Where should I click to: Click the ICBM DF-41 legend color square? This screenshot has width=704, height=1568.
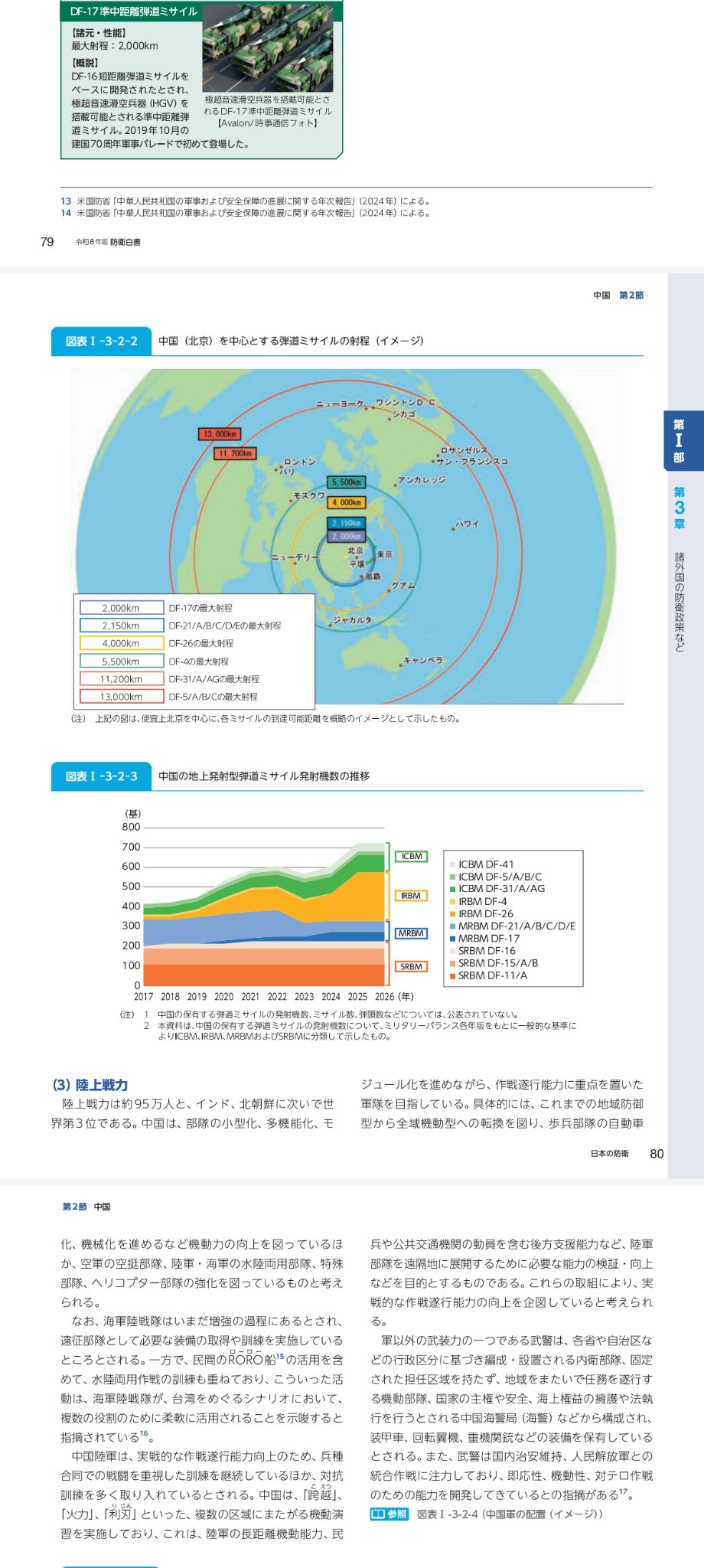click(x=452, y=864)
